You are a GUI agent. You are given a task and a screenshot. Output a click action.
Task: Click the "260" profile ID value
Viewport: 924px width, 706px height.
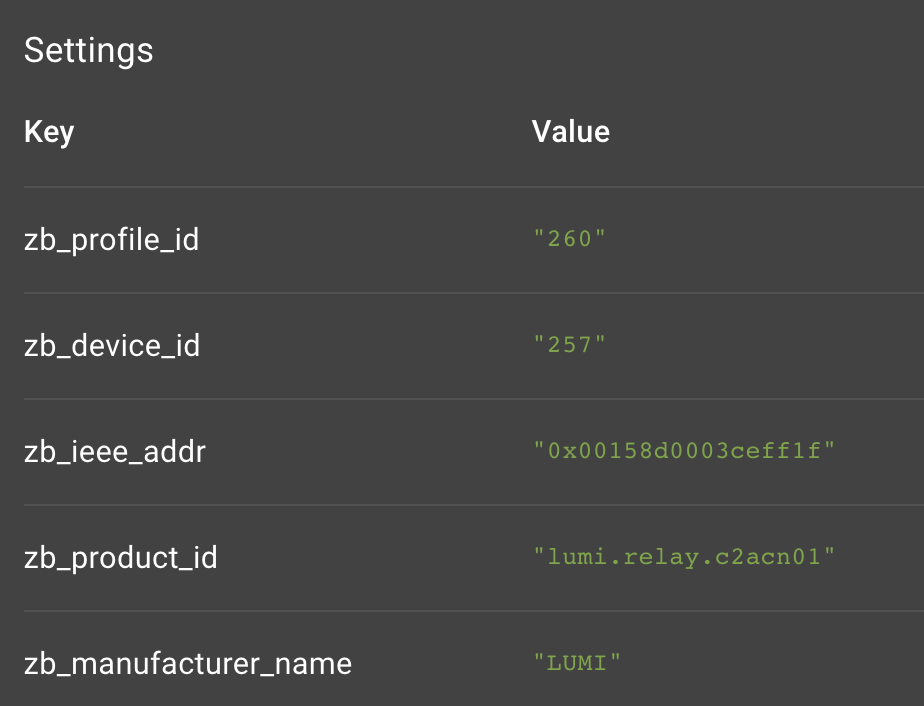pos(570,240)
